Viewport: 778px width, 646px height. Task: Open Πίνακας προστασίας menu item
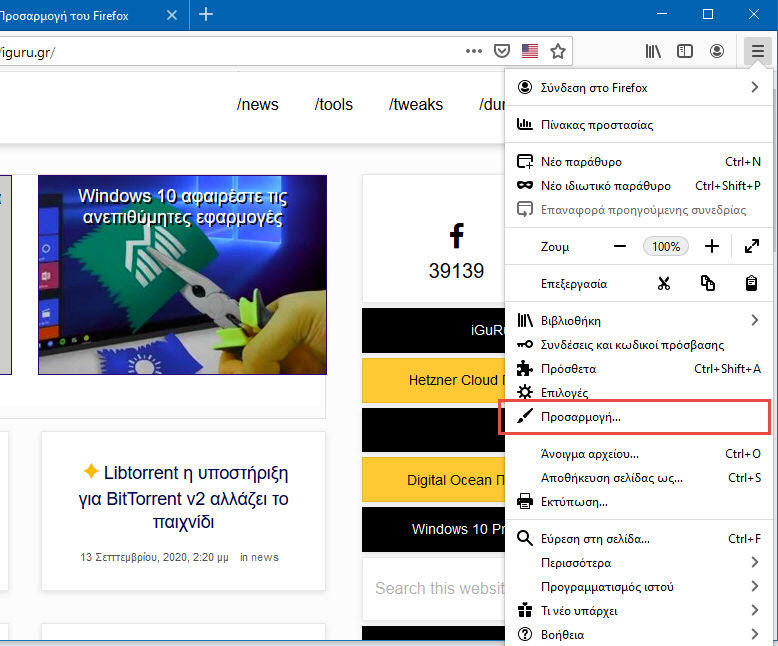[x=638, y=125]
